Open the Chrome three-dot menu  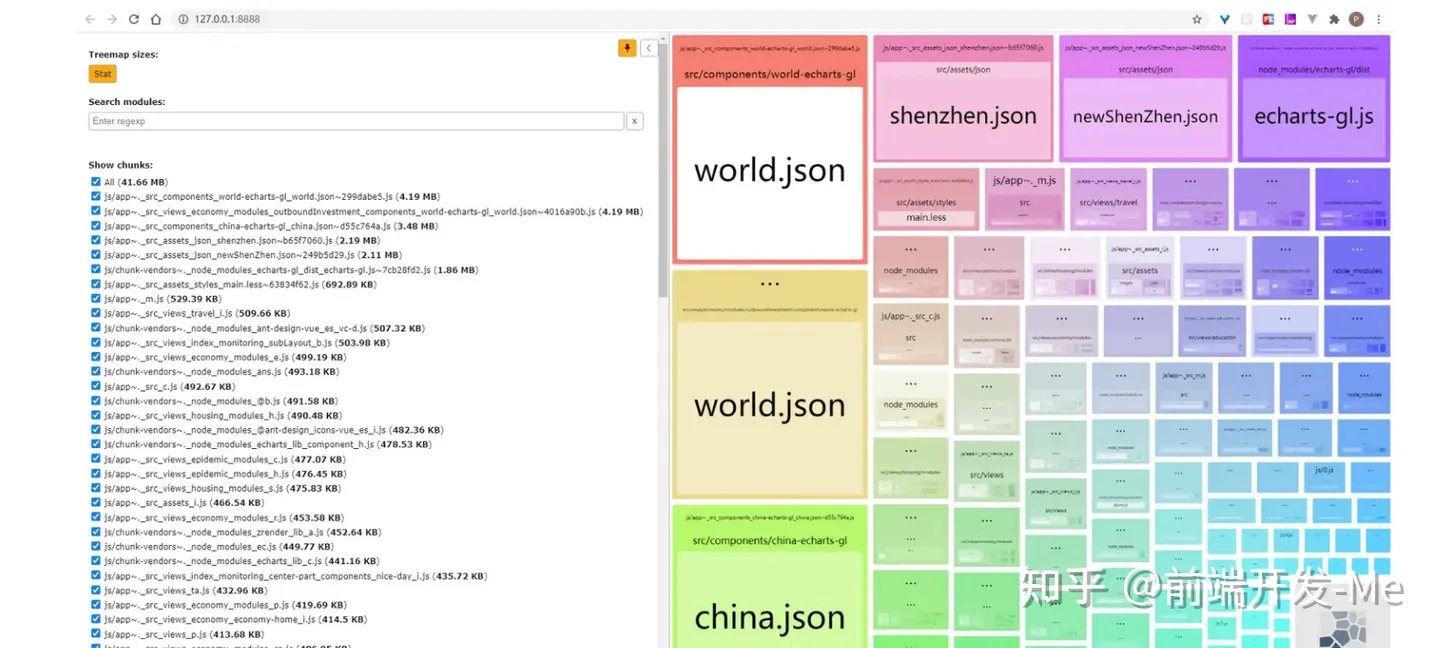(x=1380, y=19)
